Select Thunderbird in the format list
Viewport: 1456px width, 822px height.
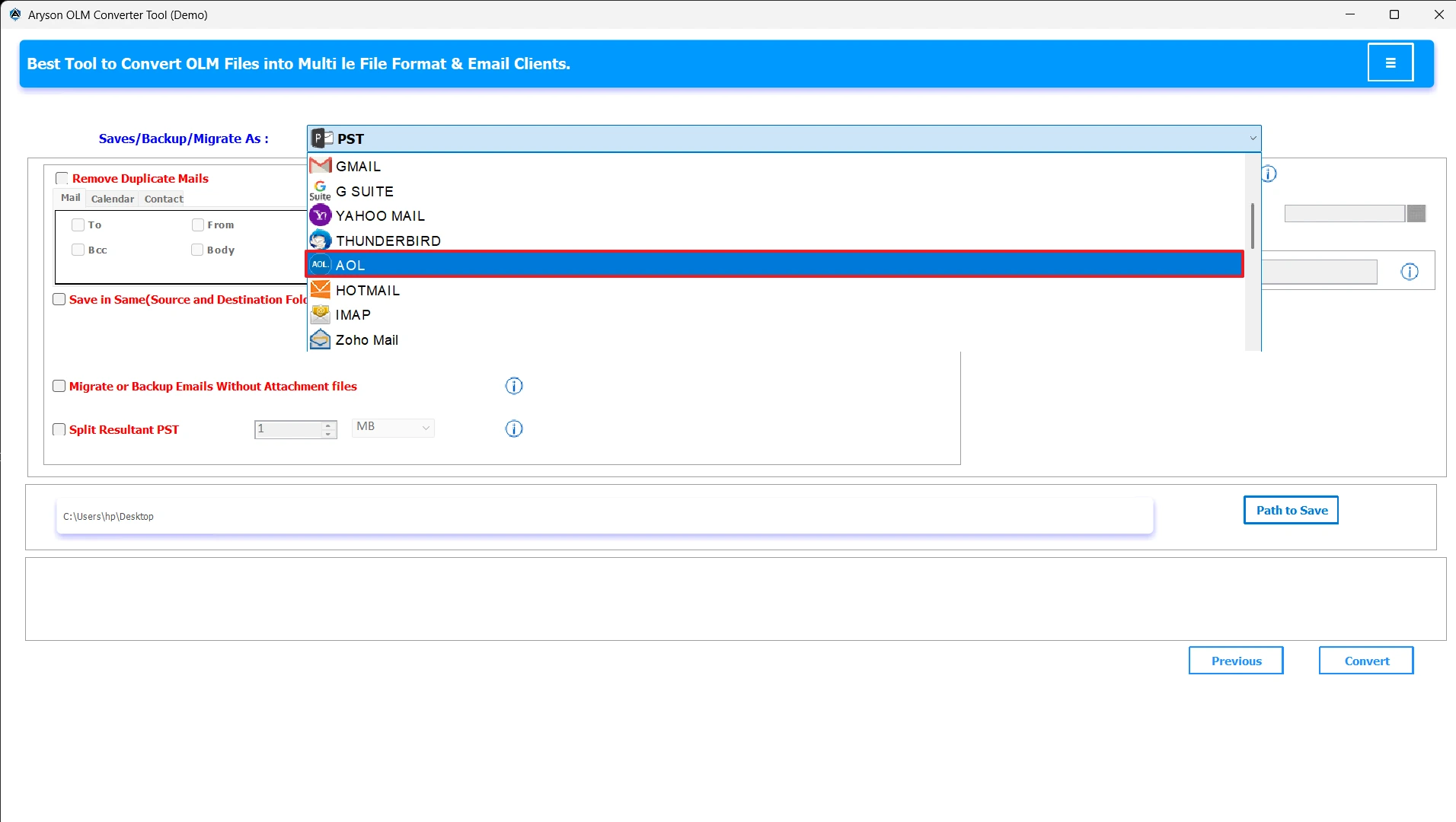pos(388,240)
